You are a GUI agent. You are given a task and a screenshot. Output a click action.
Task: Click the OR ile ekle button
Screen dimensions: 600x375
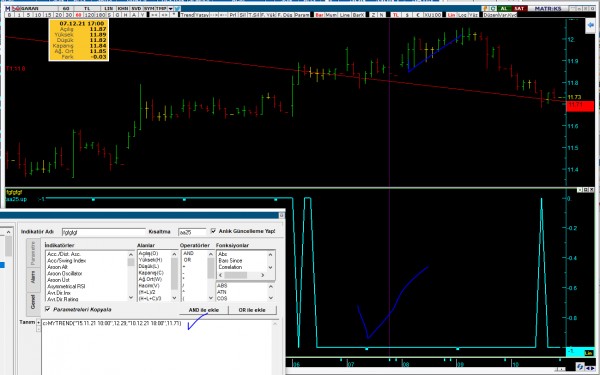click(253, 310)
